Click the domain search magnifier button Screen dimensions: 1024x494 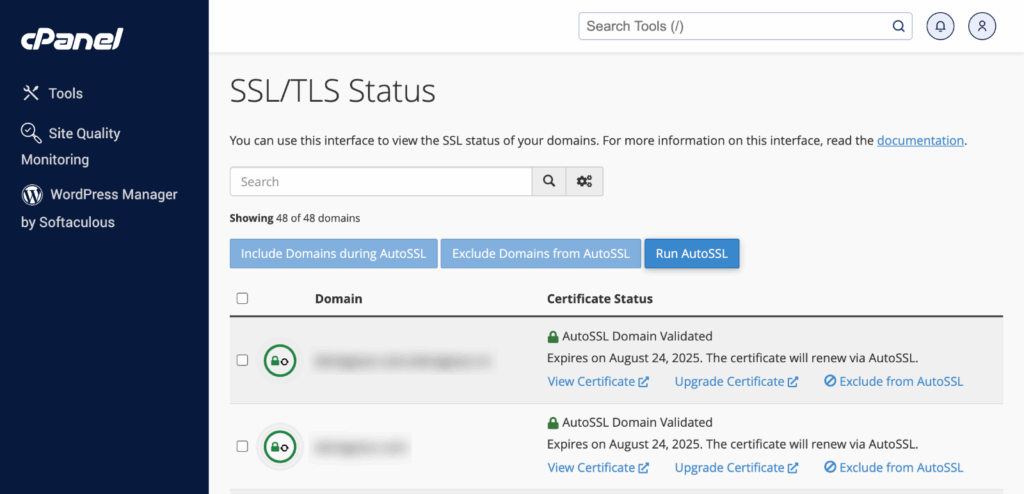[549, 182]
